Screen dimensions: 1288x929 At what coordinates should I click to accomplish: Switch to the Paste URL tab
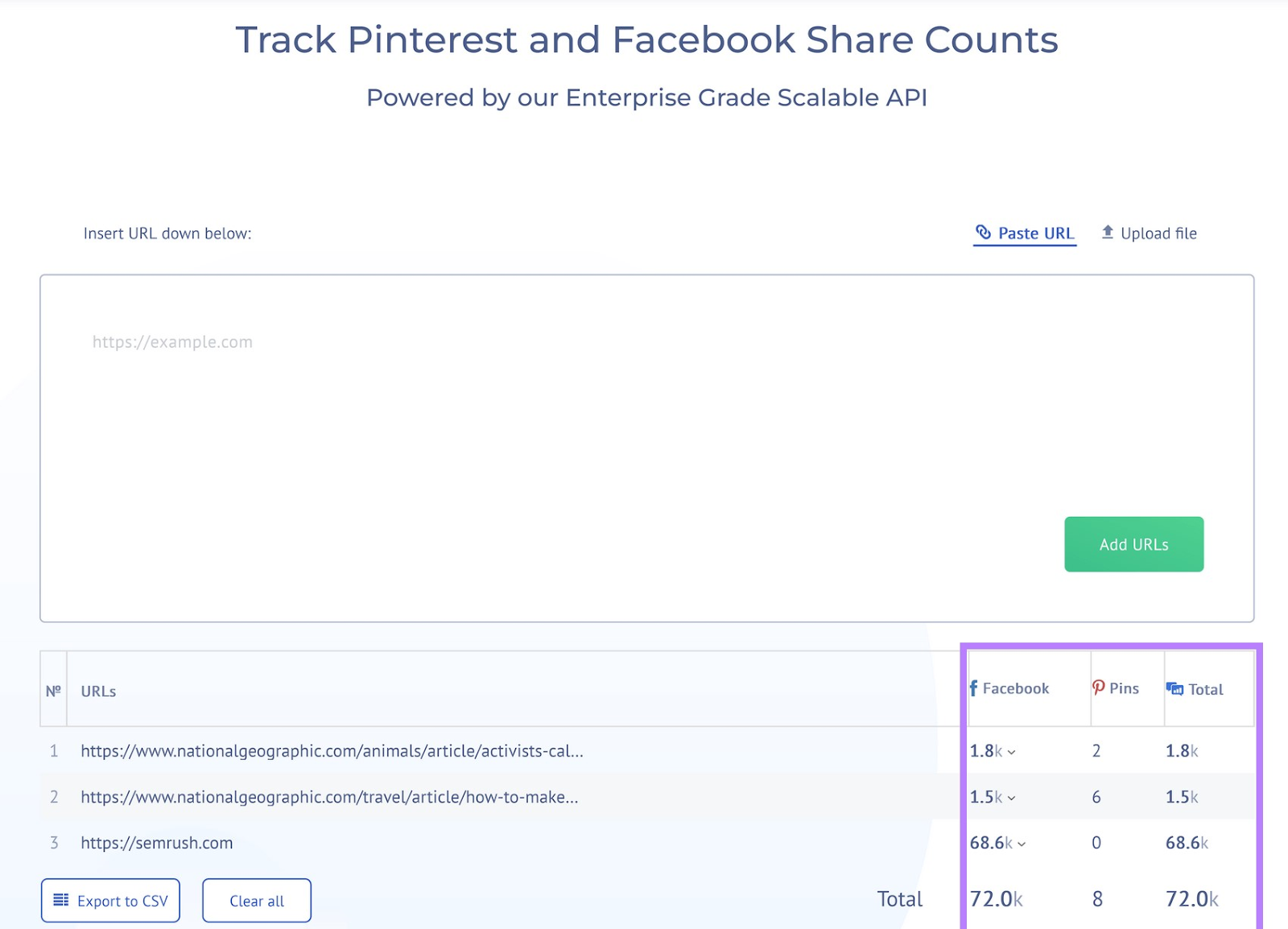[x=1025, y=233]
